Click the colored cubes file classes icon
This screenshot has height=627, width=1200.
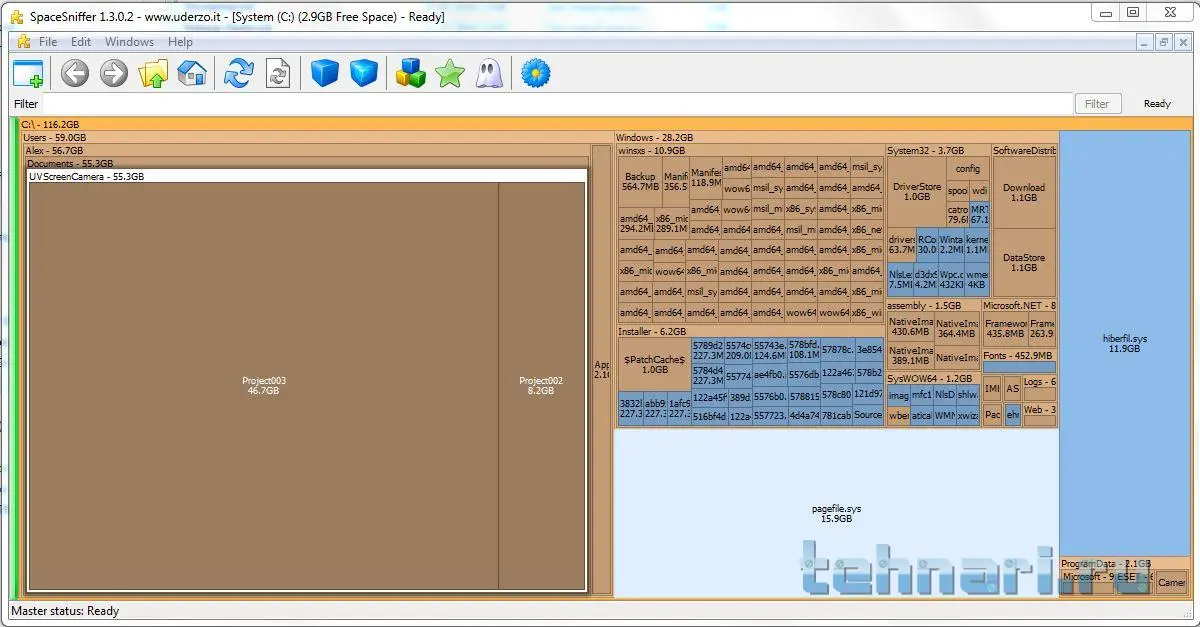(x=411, y=73)
